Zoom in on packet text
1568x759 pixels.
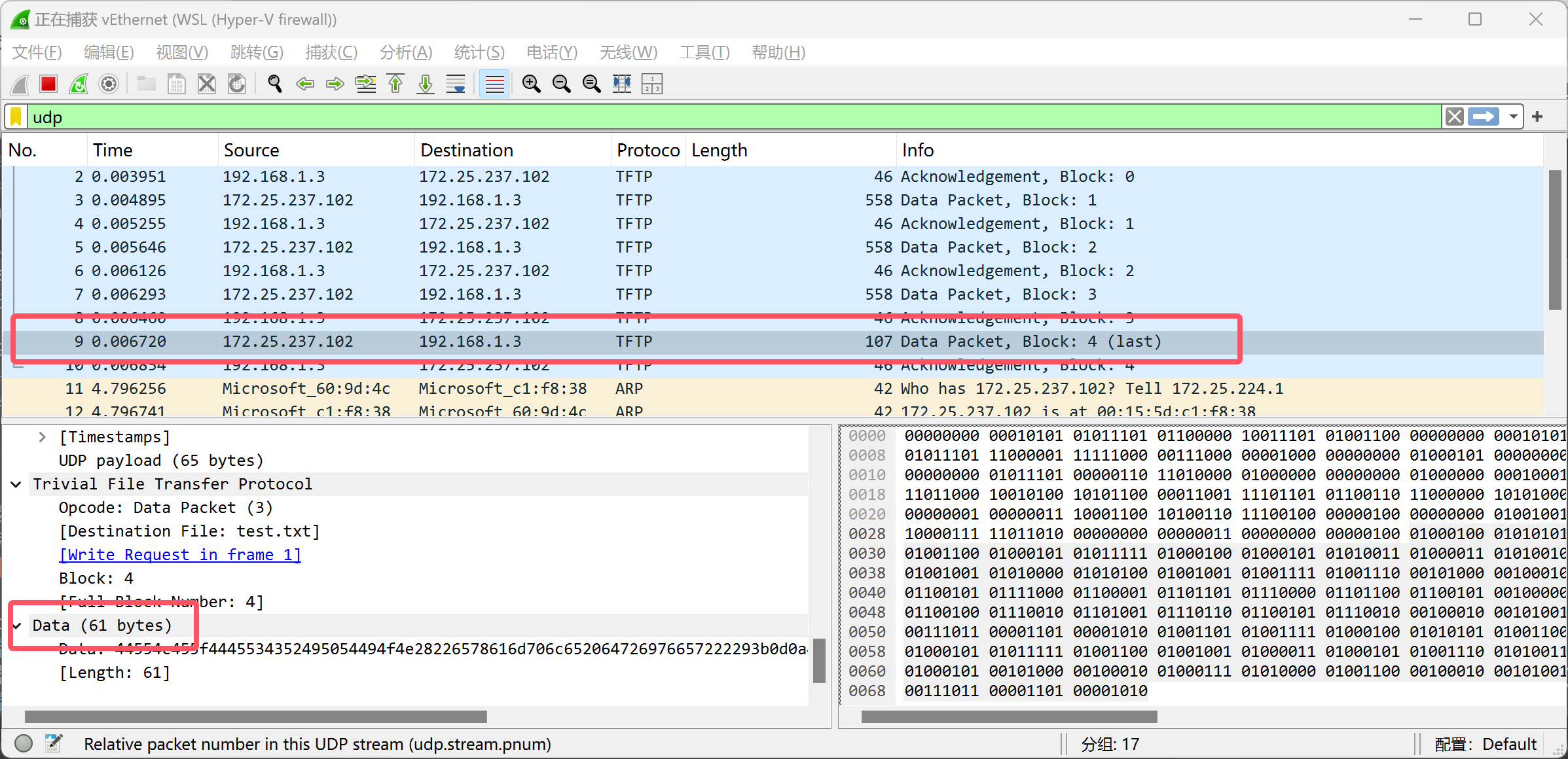coord(531,84)
